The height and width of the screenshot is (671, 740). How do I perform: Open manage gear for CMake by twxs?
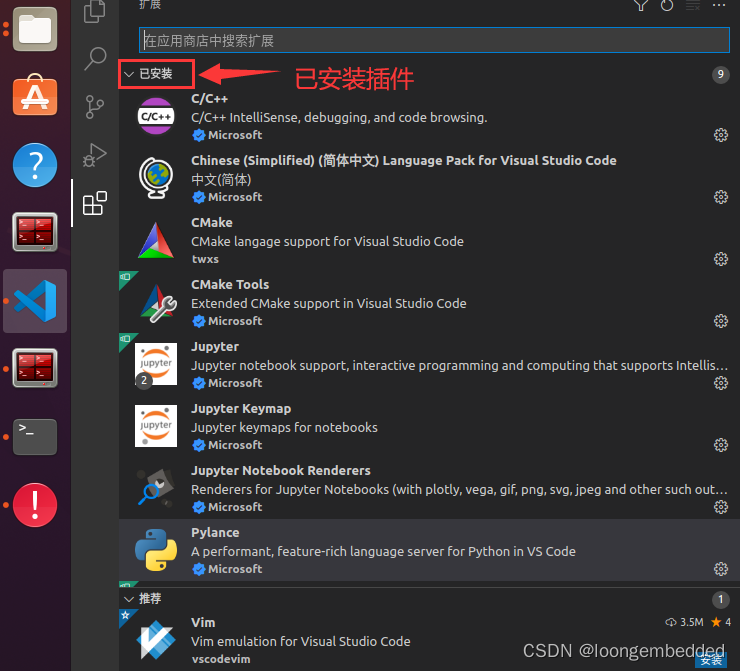coord(721,259)
